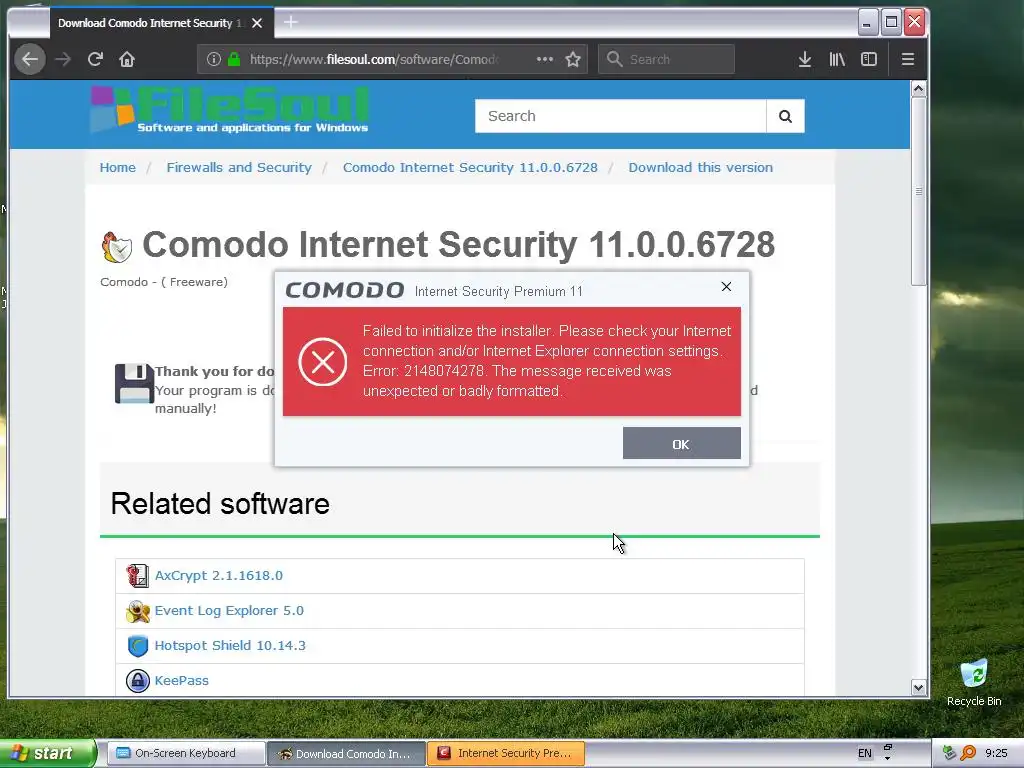The image size is (1024, 768).
Task: Click the orange magnifier tray icon
Action: 968,754
